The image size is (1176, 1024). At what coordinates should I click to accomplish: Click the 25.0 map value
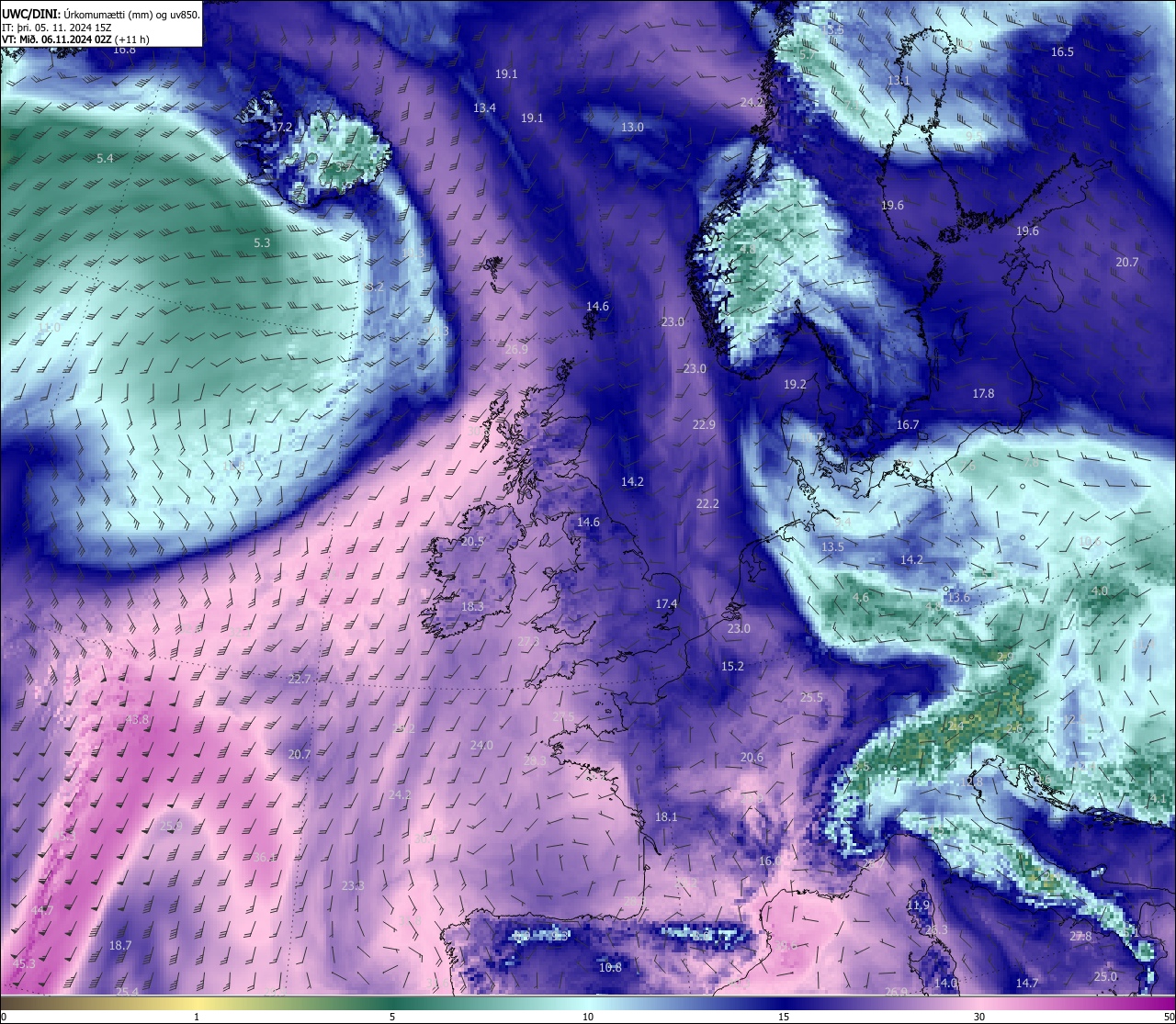1105,976
